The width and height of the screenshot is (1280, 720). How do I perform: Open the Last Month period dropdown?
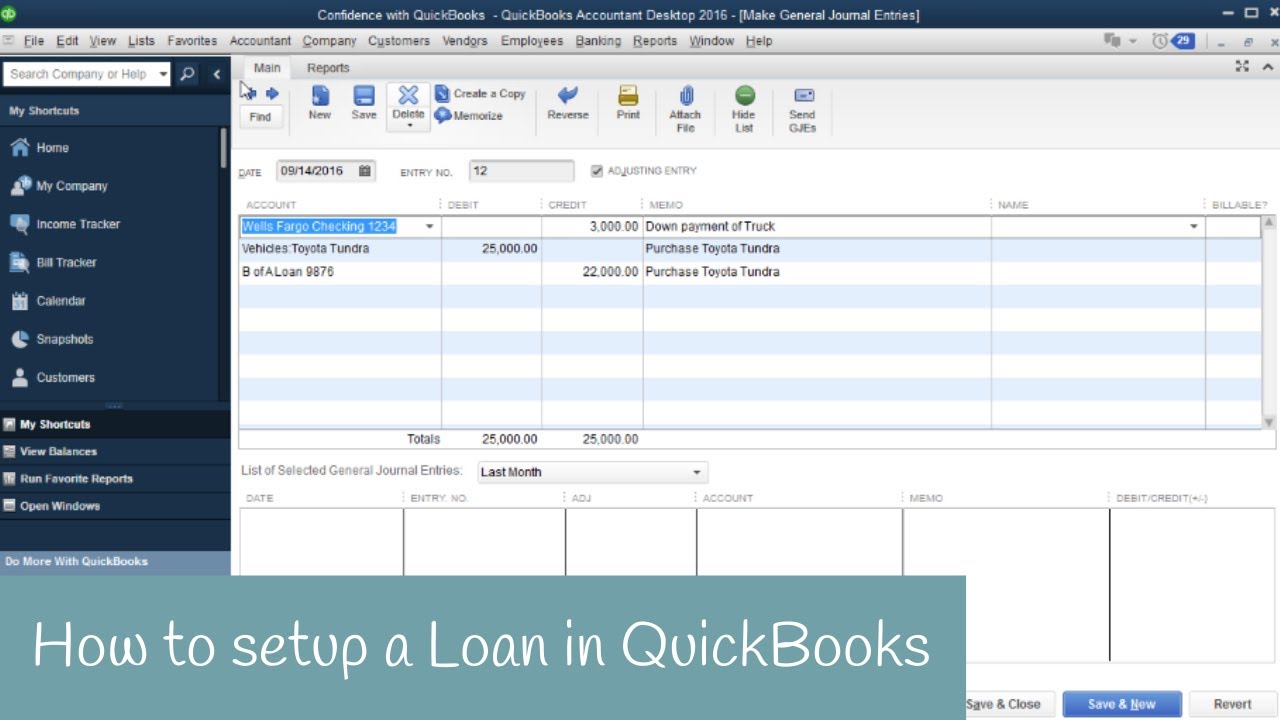tap(697, 471)
